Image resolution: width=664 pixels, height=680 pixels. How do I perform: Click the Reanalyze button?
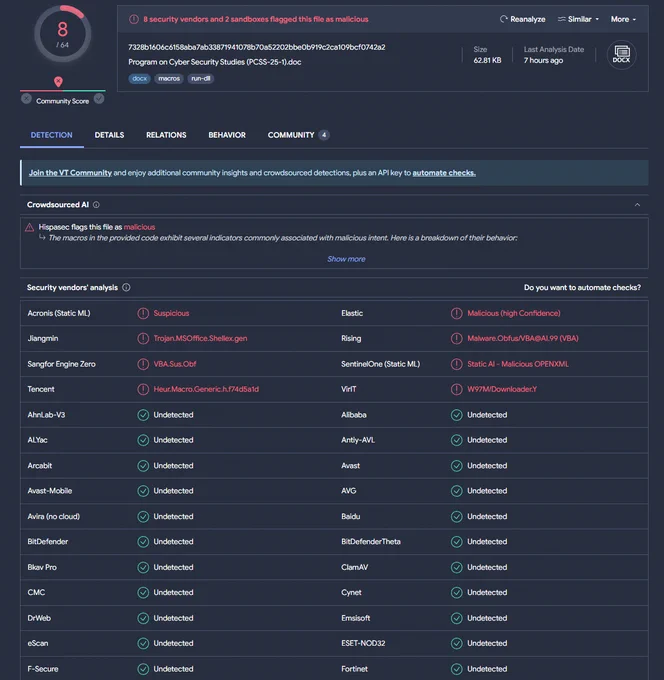522,19
